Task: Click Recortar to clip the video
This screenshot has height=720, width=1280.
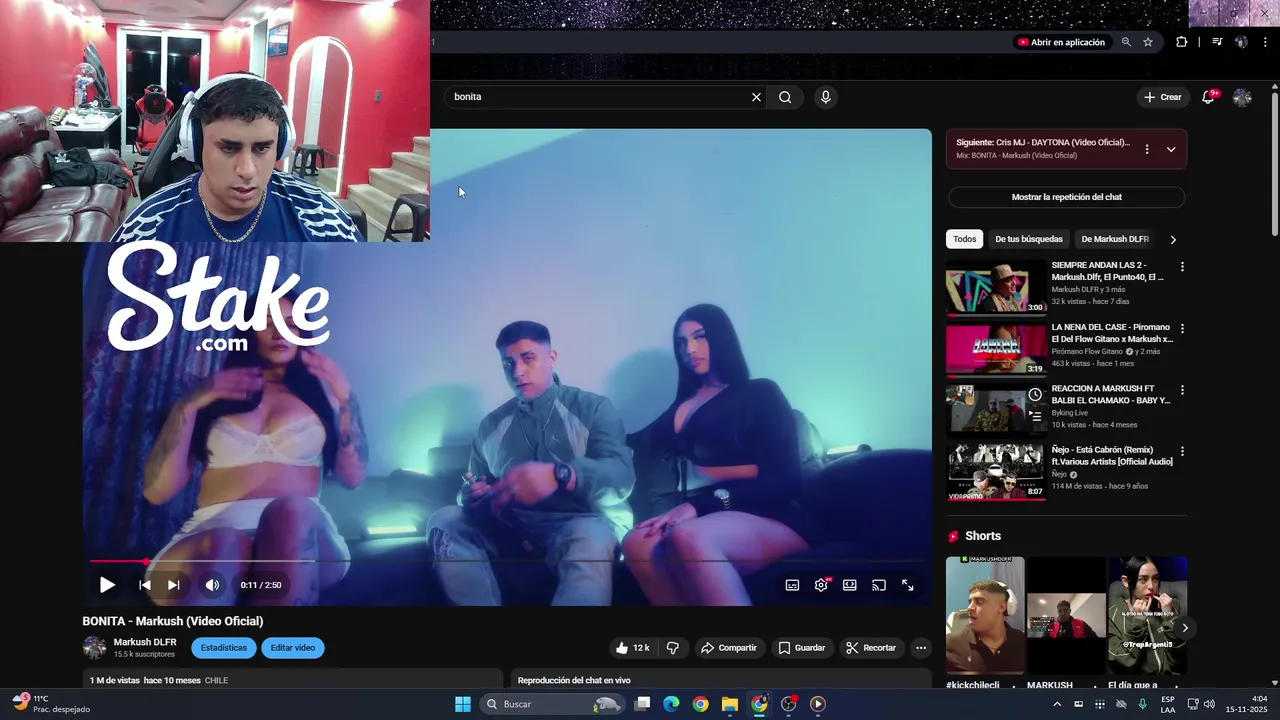Action: tap(871, 648)
